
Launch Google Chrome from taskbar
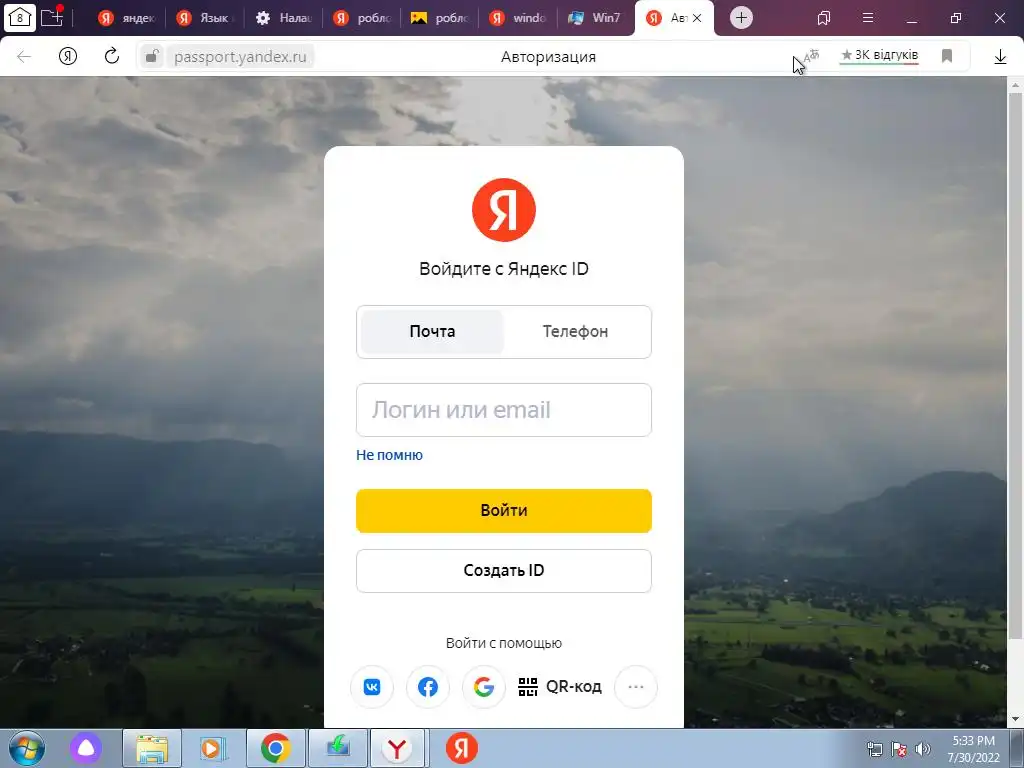[x=276, y=749]
